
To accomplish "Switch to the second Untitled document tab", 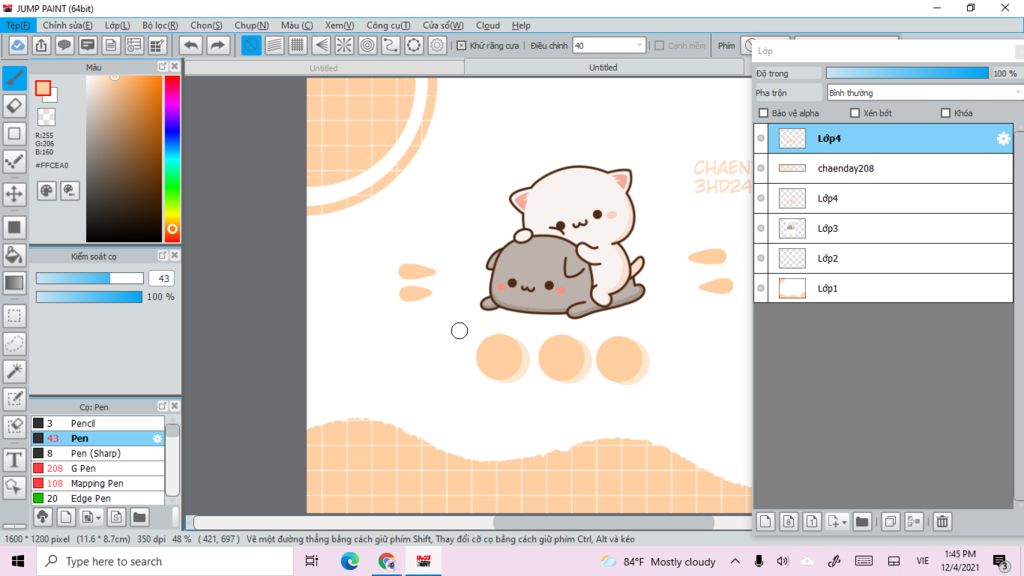I will click(x=603, y=67).
